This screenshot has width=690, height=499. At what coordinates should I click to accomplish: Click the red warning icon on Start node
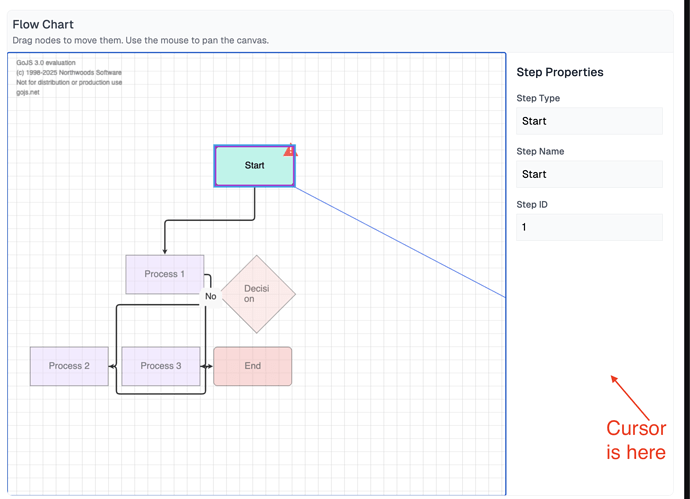(290, 151)
